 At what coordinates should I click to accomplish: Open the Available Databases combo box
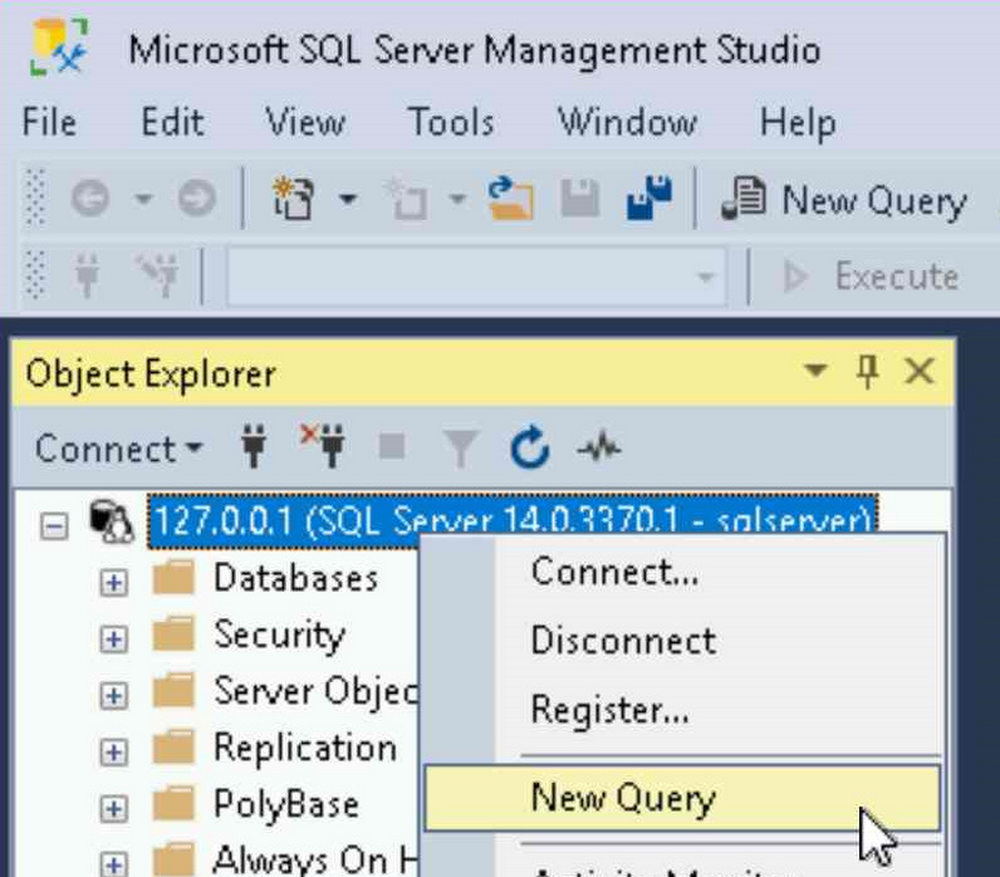point(477,277)
